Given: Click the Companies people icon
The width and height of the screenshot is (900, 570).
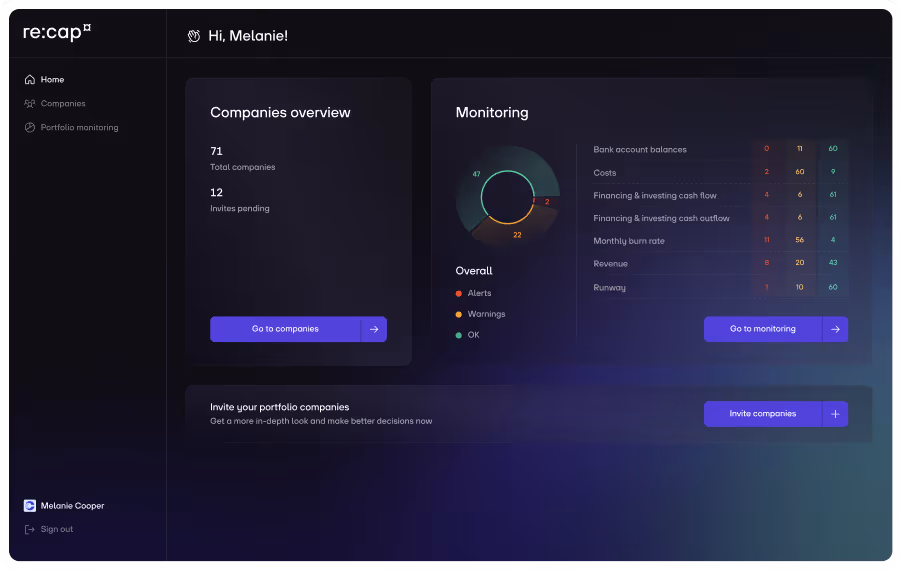Looking at the screenshot, I should (x=30, y=104).
